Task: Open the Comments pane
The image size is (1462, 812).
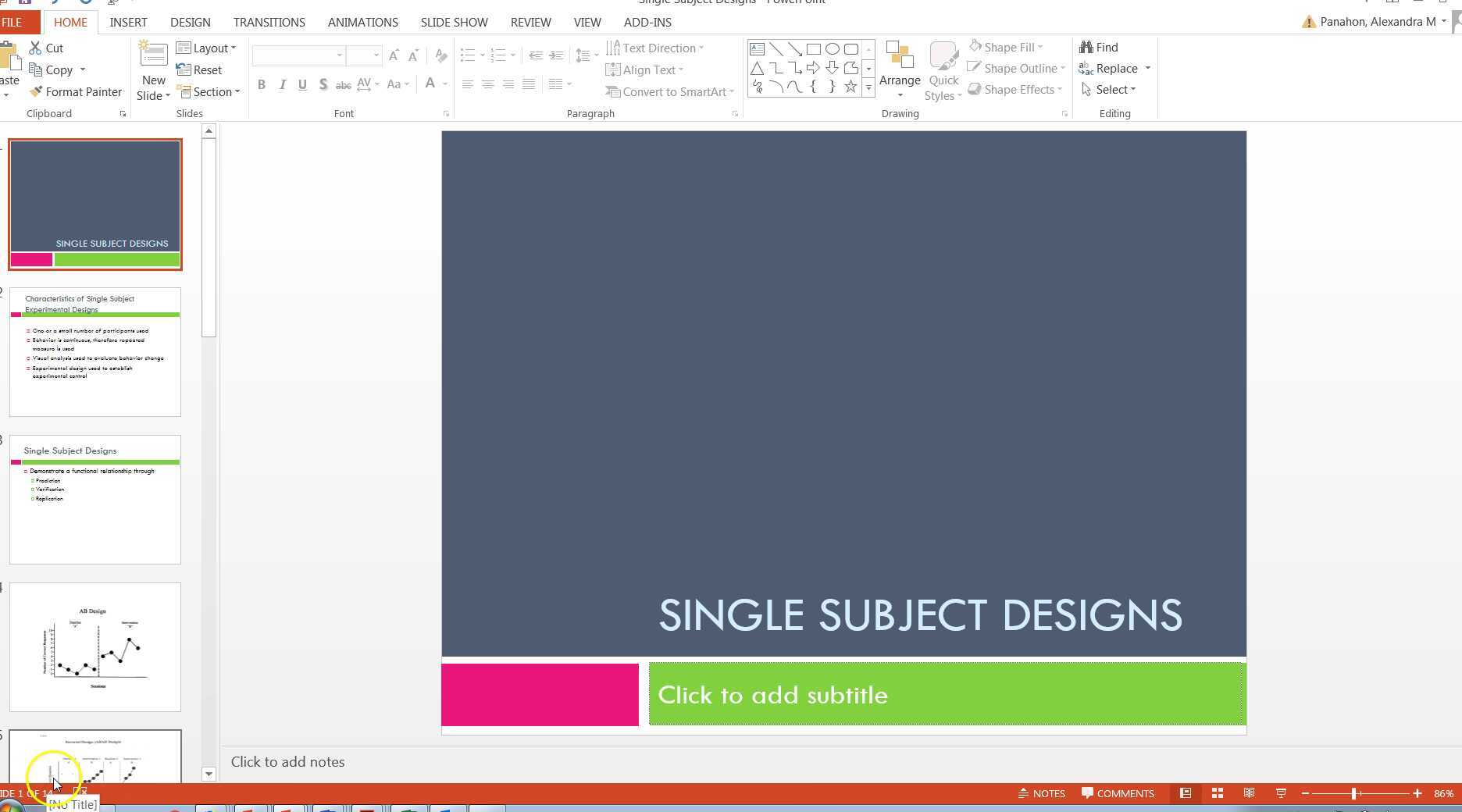Action: tap(1118, 793)
